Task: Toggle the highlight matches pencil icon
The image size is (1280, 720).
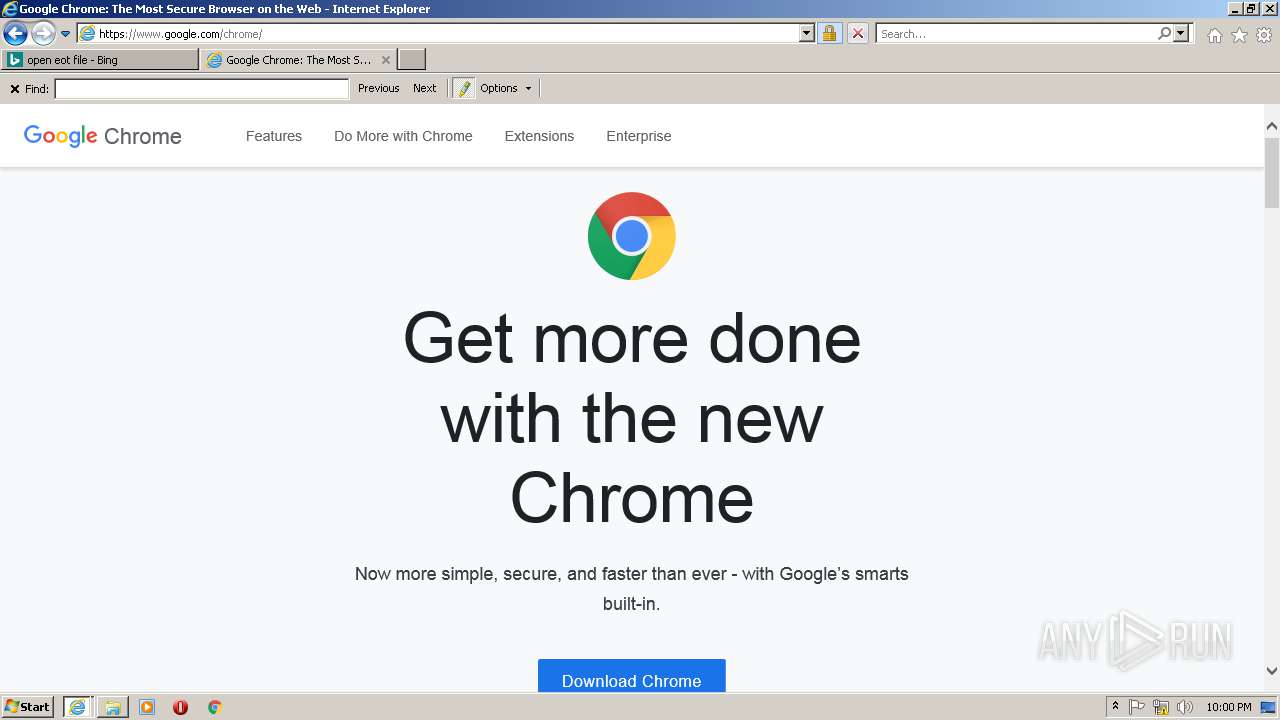Action: click(464, 88)
